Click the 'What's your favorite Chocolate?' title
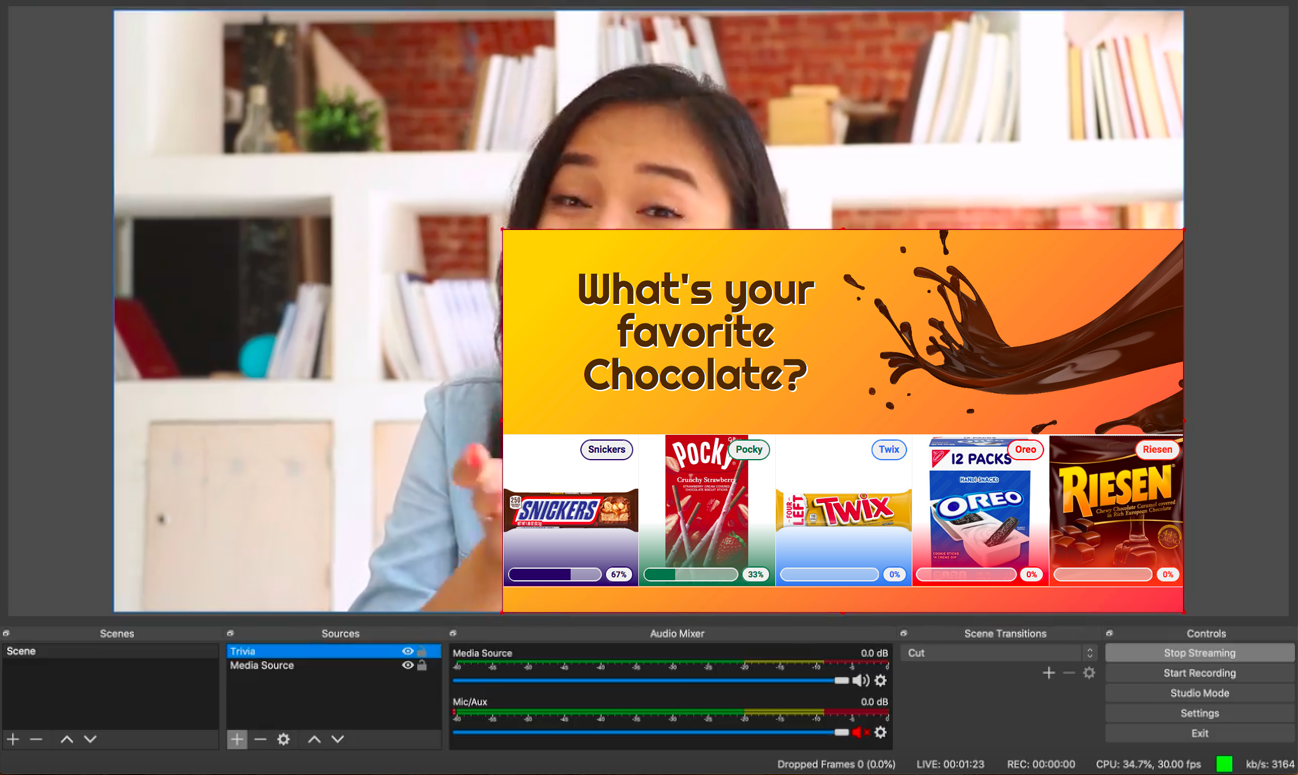 (696, 332)
